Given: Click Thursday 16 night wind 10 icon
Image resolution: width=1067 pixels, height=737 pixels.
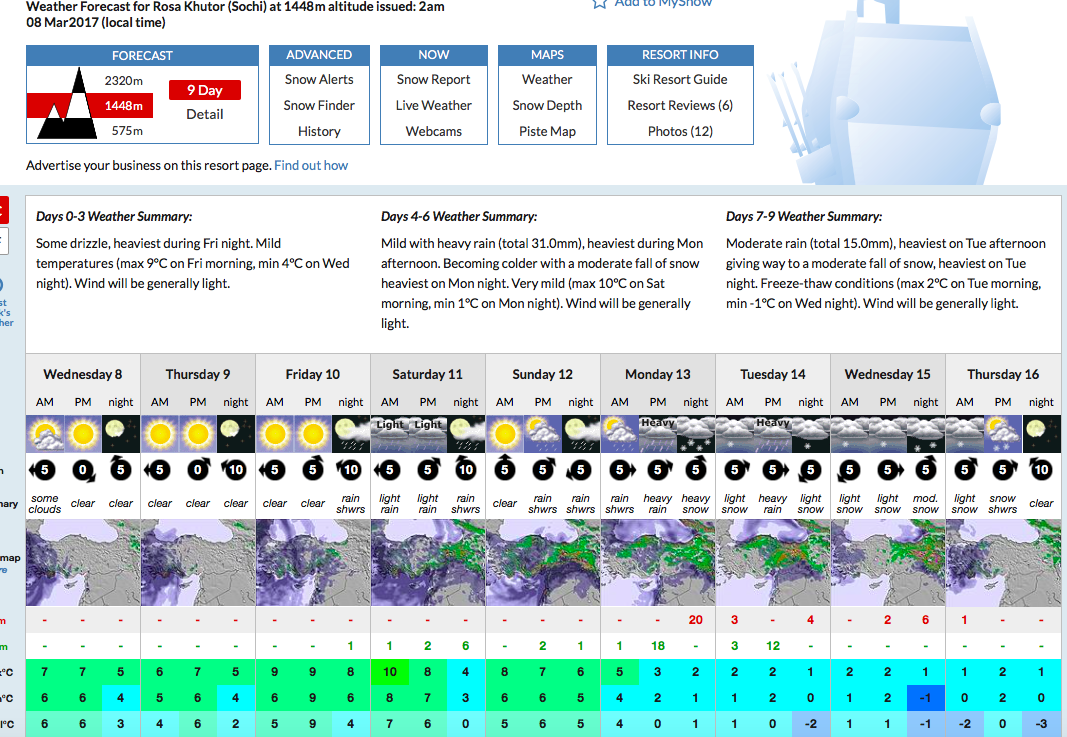Looking at the screenshot, I should pos(1041,470).
